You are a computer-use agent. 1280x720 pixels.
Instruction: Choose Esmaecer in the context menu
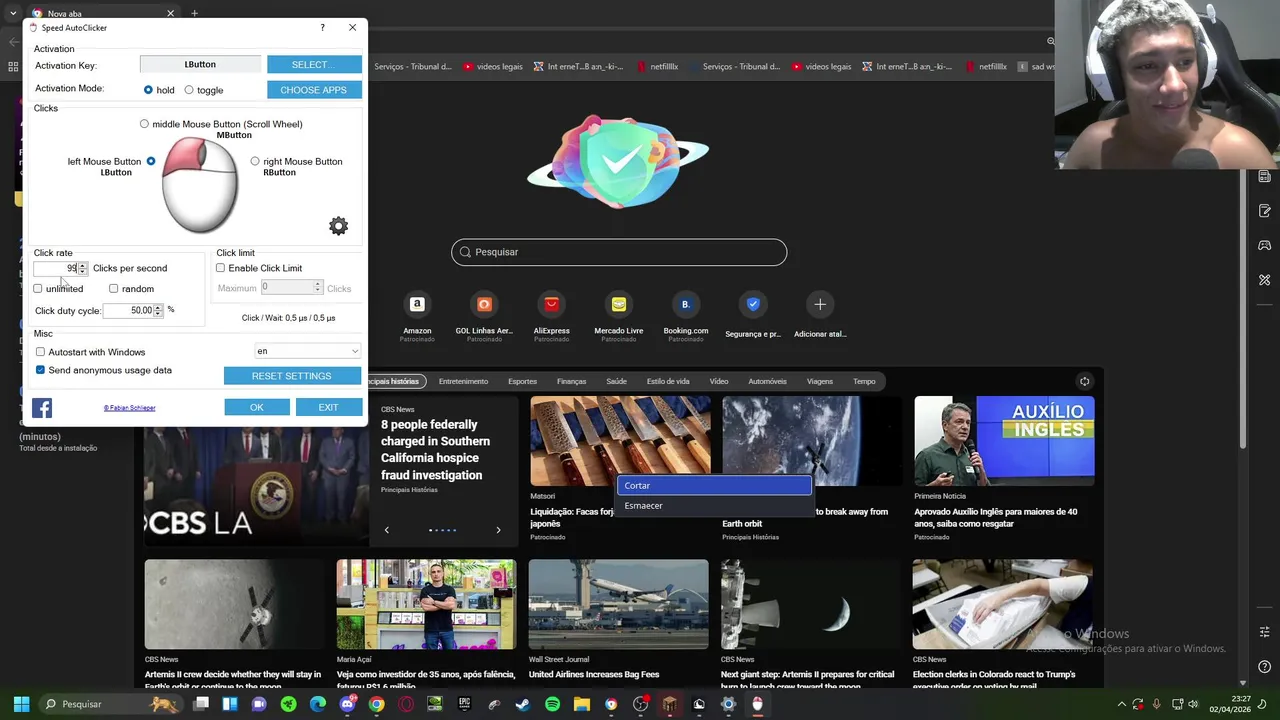tap(714, 506)
